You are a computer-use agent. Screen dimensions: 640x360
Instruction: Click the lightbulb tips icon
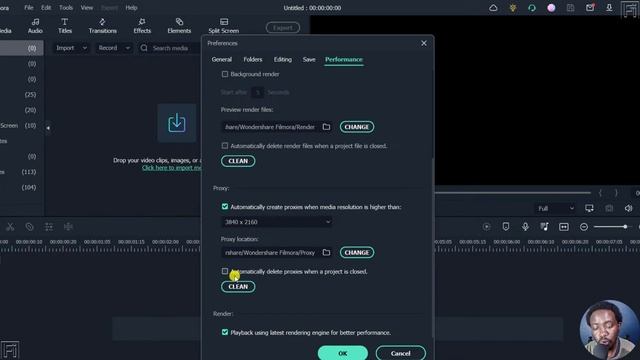point(513,8)
